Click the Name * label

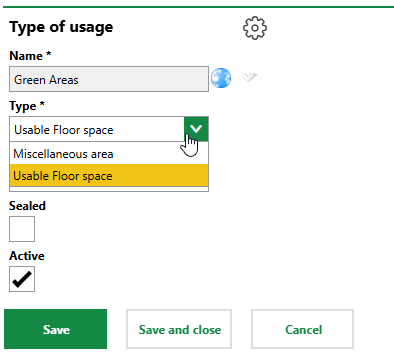click(30, 56)
